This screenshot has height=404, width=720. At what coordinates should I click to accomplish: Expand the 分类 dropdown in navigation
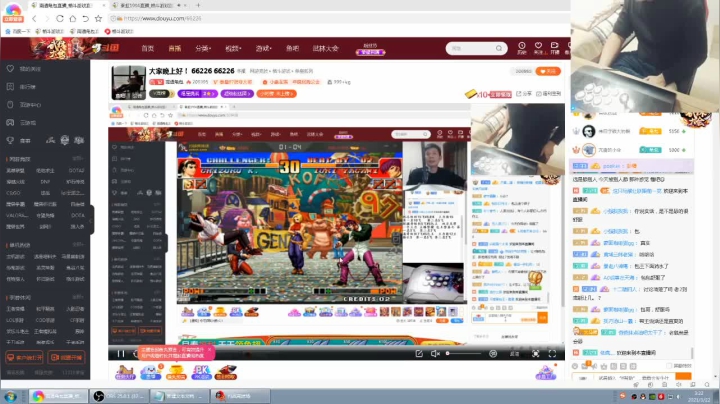pyautogui.click(x=202, y=48)
